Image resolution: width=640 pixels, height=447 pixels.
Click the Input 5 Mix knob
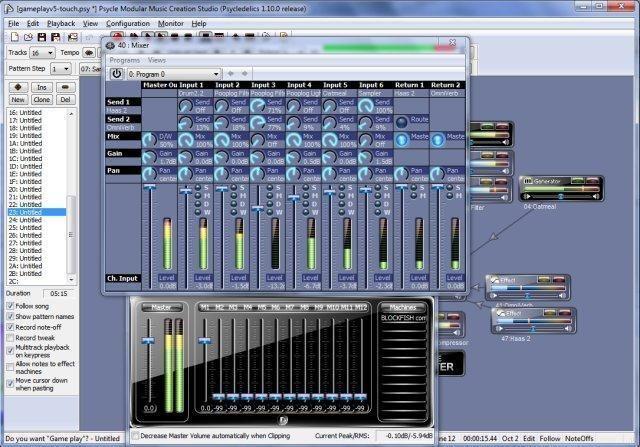(329, 140)
